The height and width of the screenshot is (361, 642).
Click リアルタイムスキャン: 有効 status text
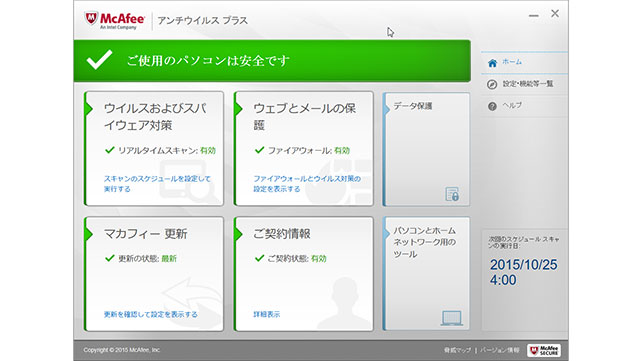pos(167,151)
